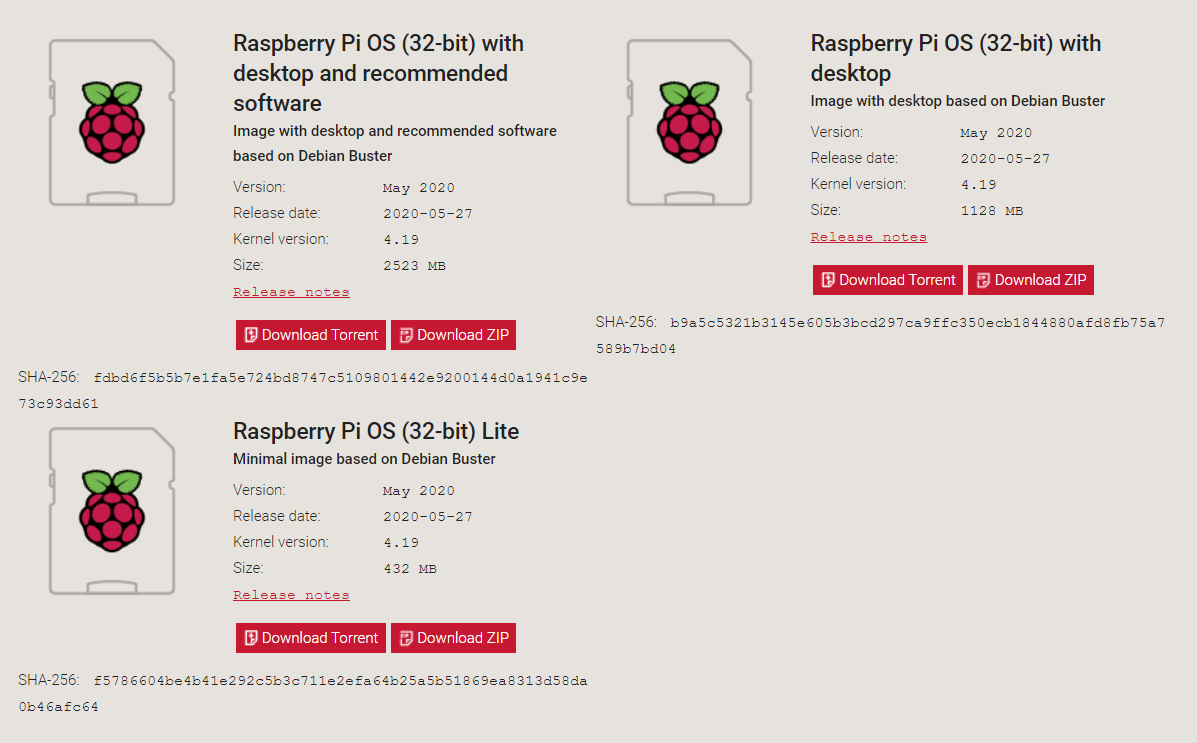Click the Raspberry Pi OS Lite SD card icon
1197x743 pixels.
click(112, 510)
